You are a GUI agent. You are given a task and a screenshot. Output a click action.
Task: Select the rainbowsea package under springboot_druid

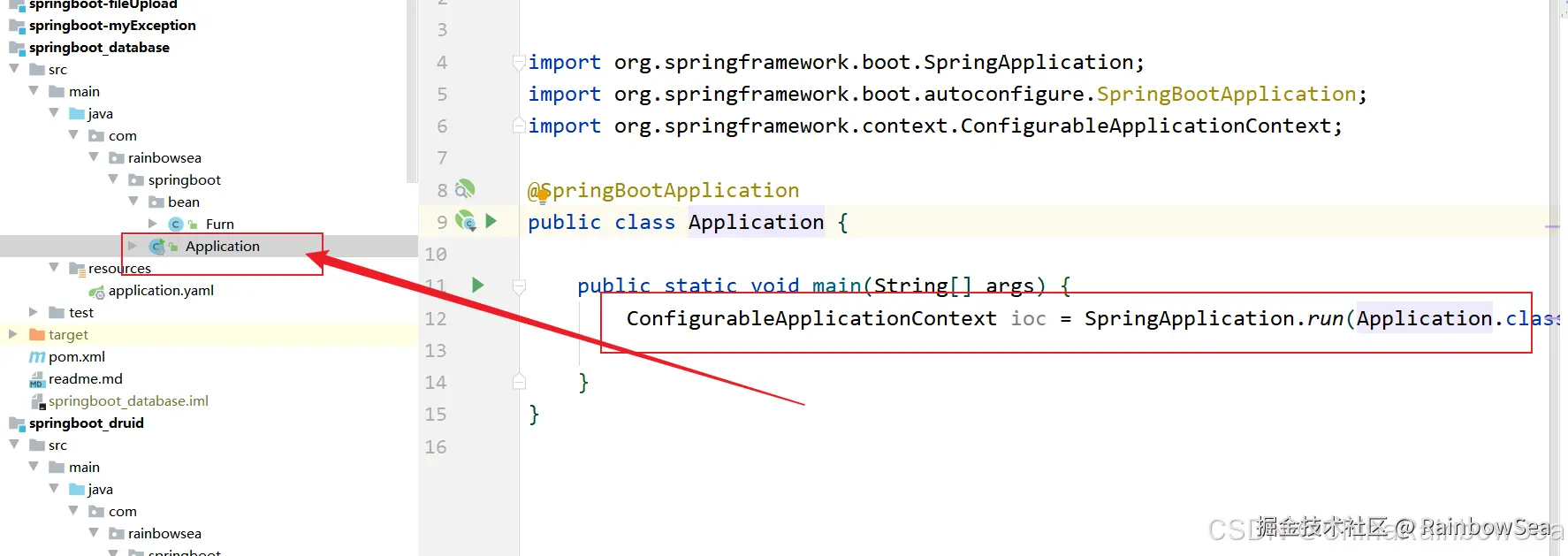(164, 534)
